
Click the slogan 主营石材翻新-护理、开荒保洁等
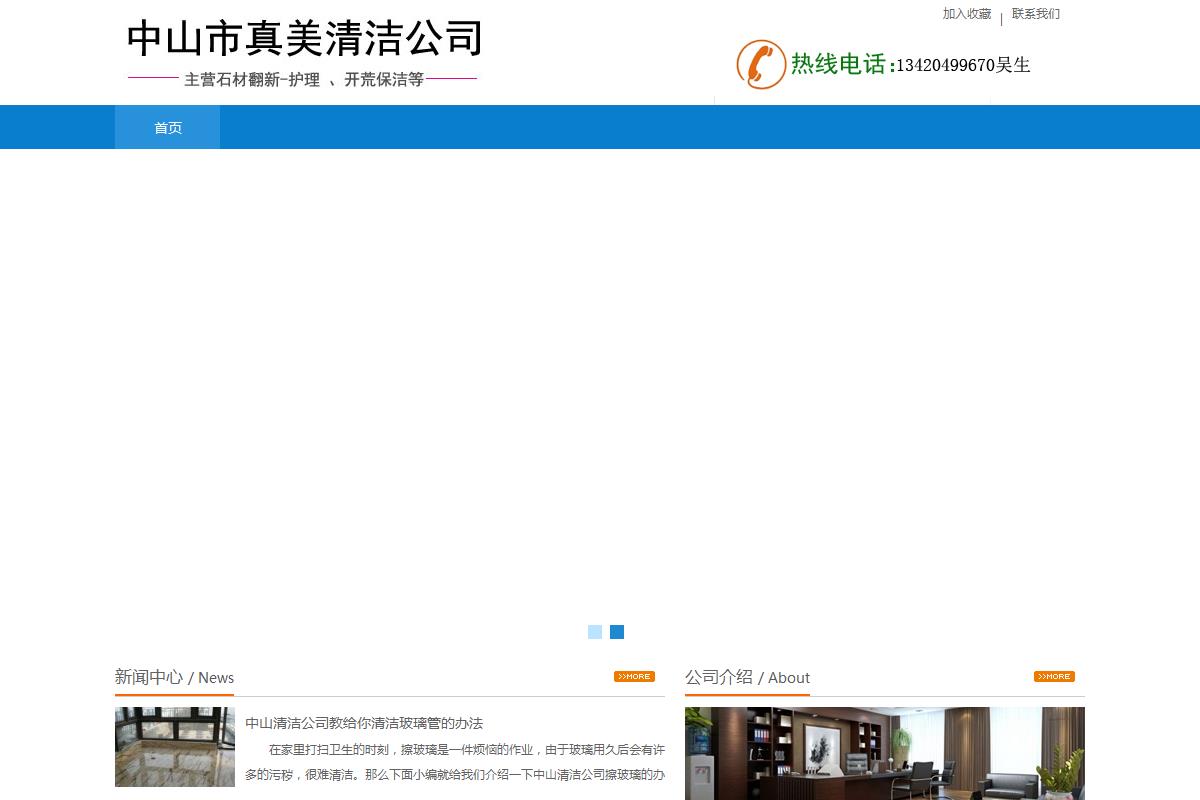(x=304, y=79)
